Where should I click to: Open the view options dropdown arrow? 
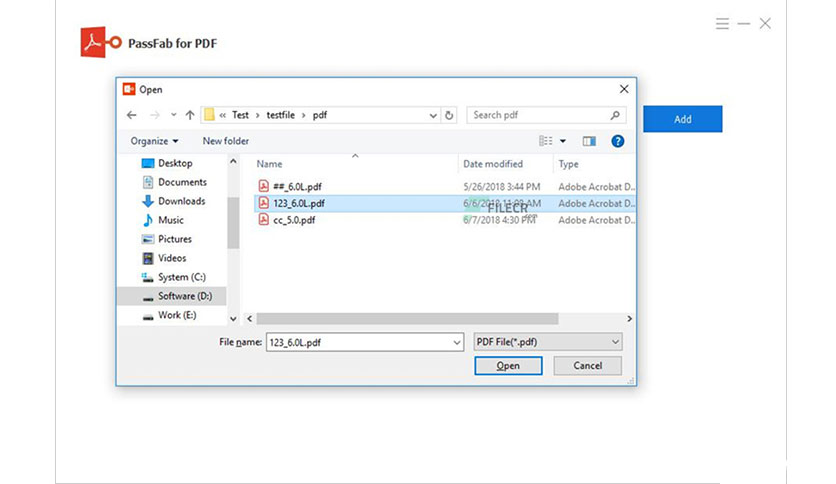click(562, 141)
